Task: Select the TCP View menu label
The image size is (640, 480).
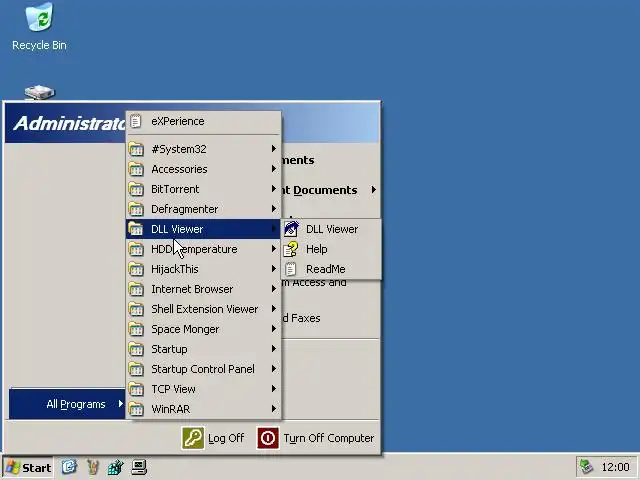Action: [173, 389]
